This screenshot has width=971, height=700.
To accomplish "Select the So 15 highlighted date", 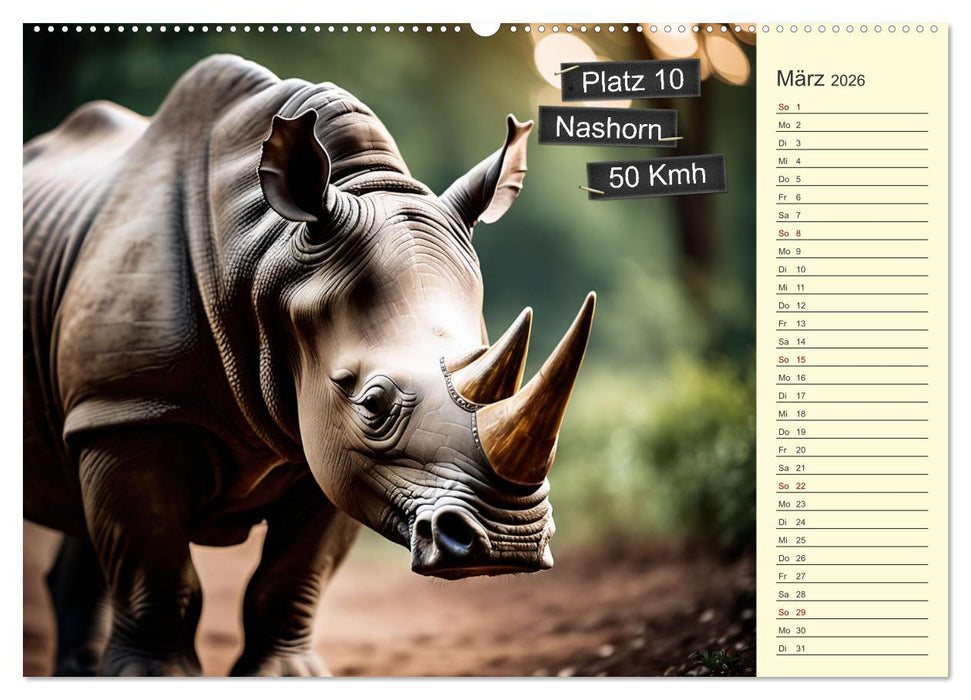I will pos(790,358).
